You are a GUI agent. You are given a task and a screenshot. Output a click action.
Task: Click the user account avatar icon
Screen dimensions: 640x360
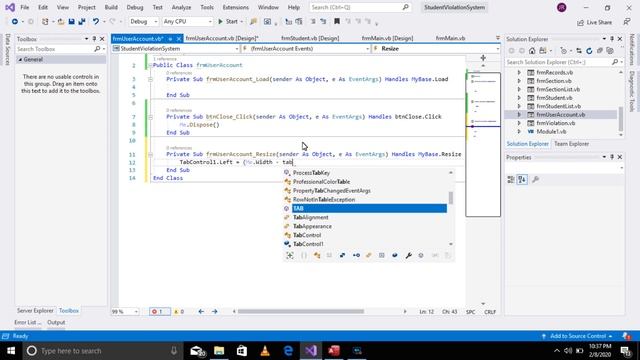coord(562,7)
